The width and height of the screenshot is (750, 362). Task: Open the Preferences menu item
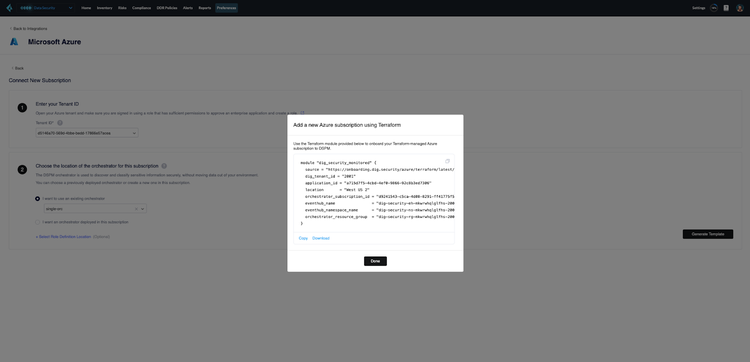(226, 8)
